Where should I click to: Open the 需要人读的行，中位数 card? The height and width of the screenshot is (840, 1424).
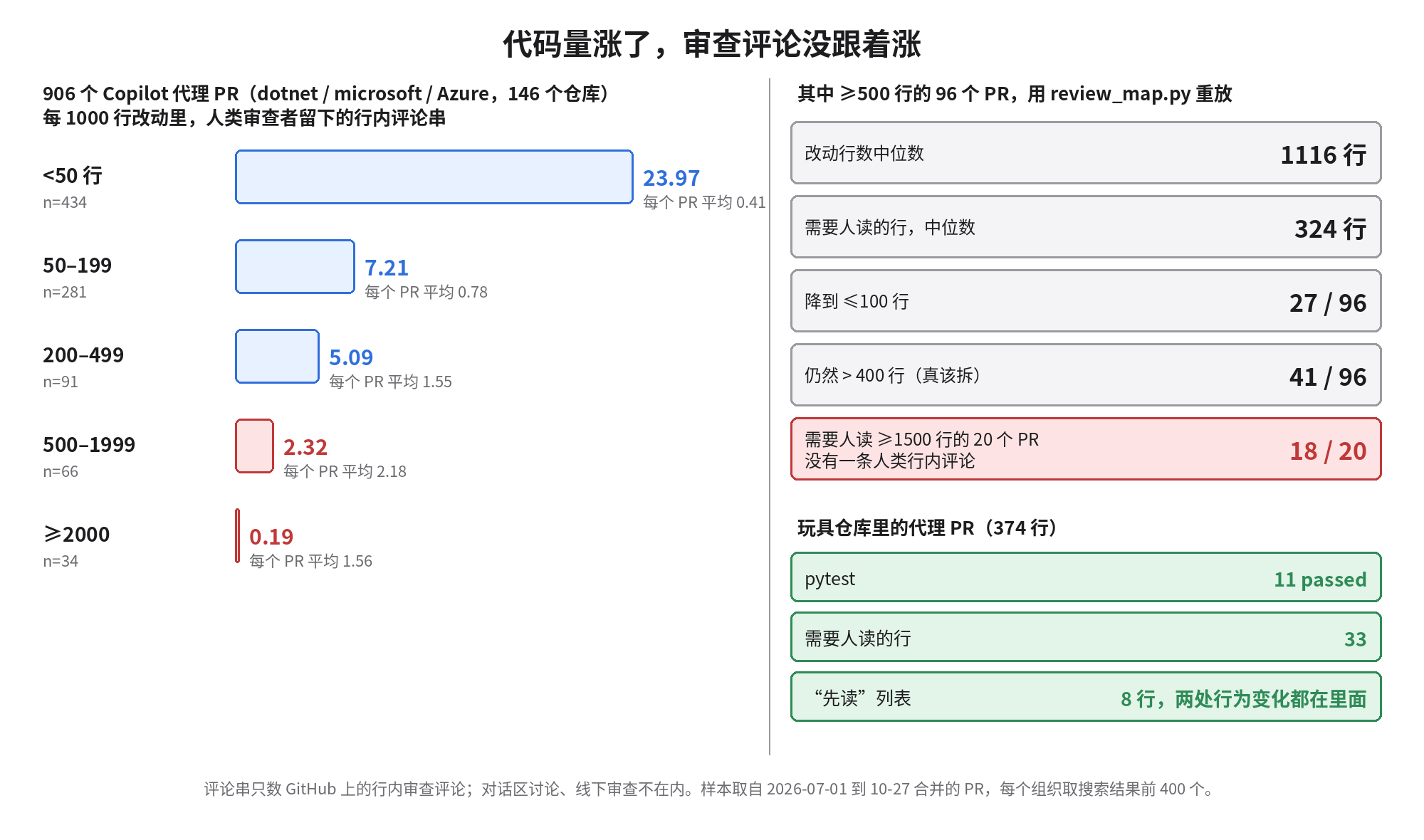click(x=1086, y=227)
